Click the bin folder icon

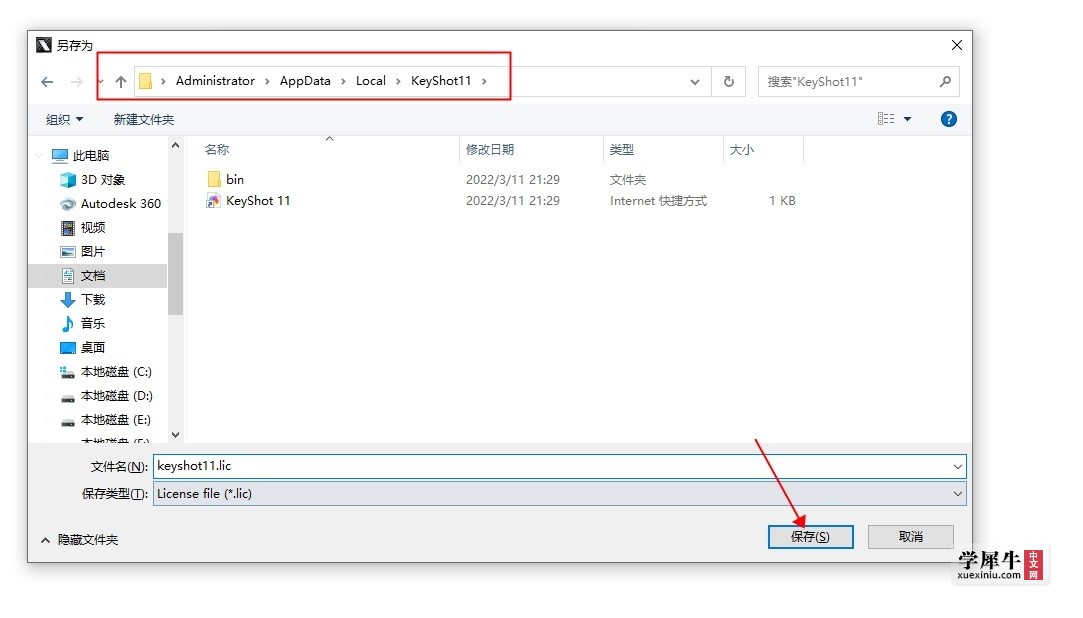214,180
